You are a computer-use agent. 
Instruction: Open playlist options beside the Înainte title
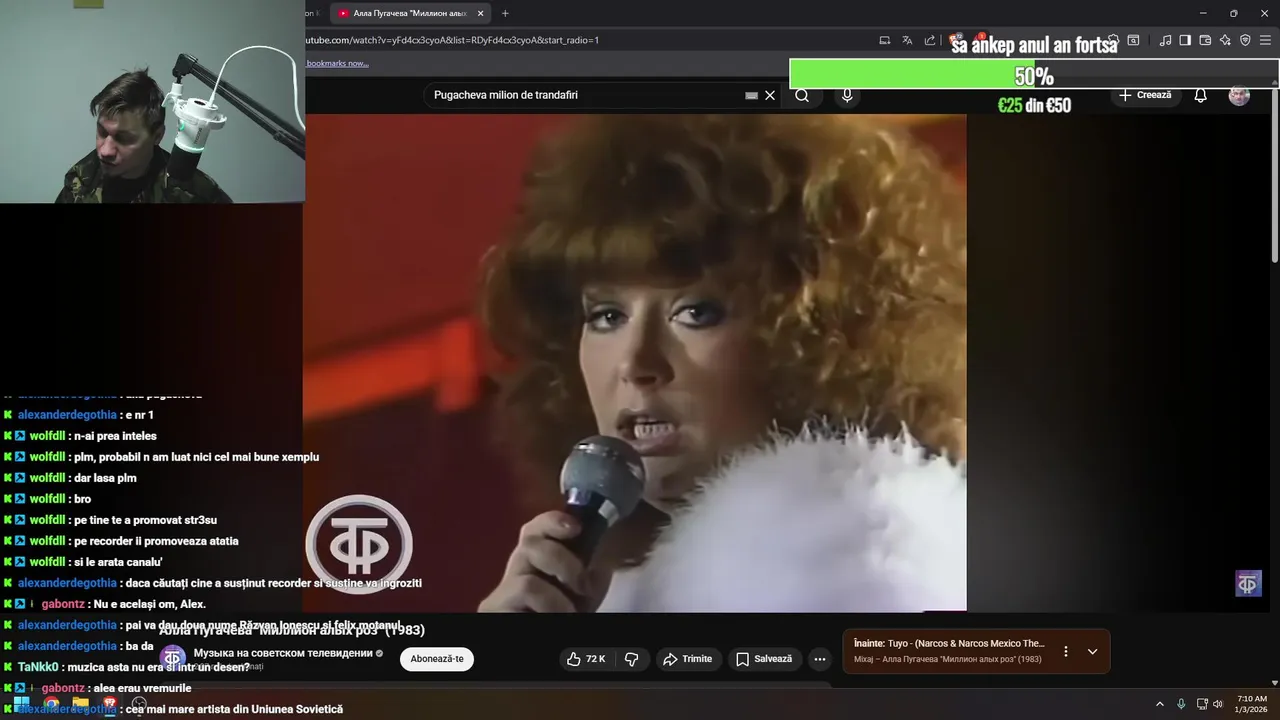pos(1065,651)
